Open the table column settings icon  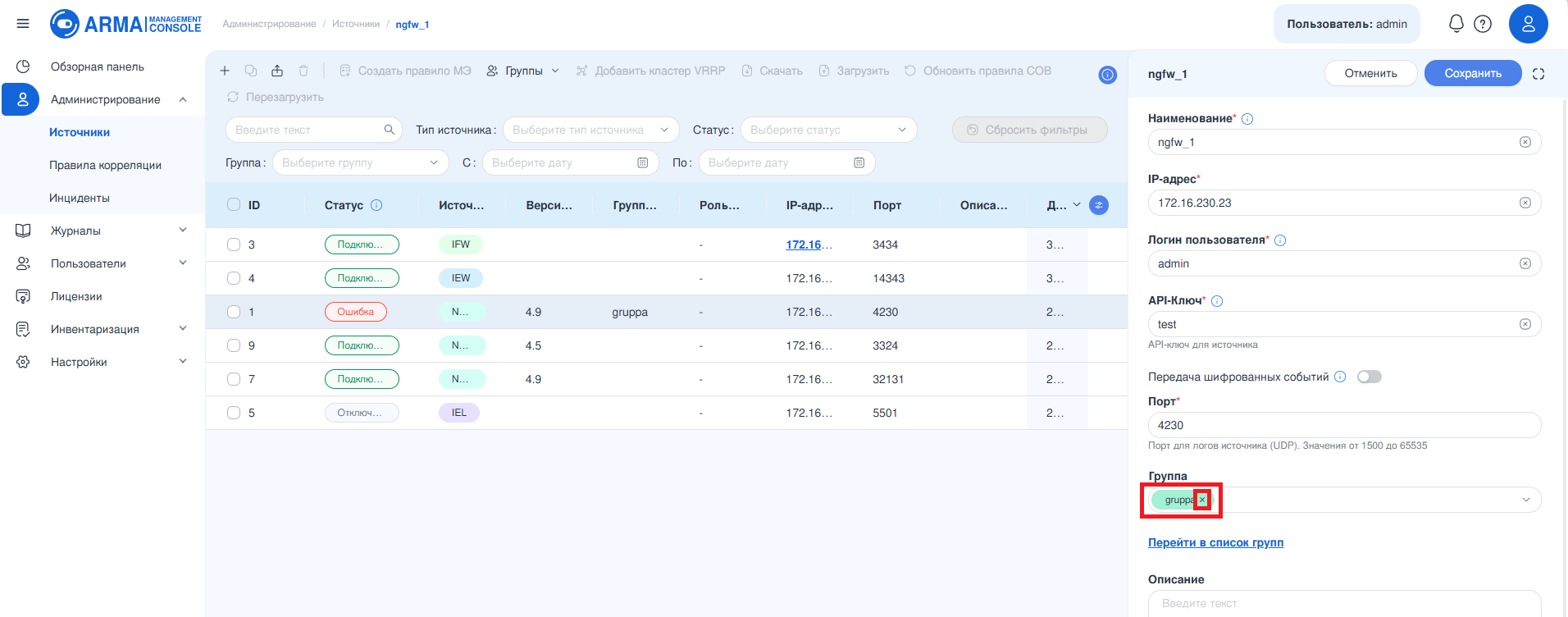[1099, 205]
